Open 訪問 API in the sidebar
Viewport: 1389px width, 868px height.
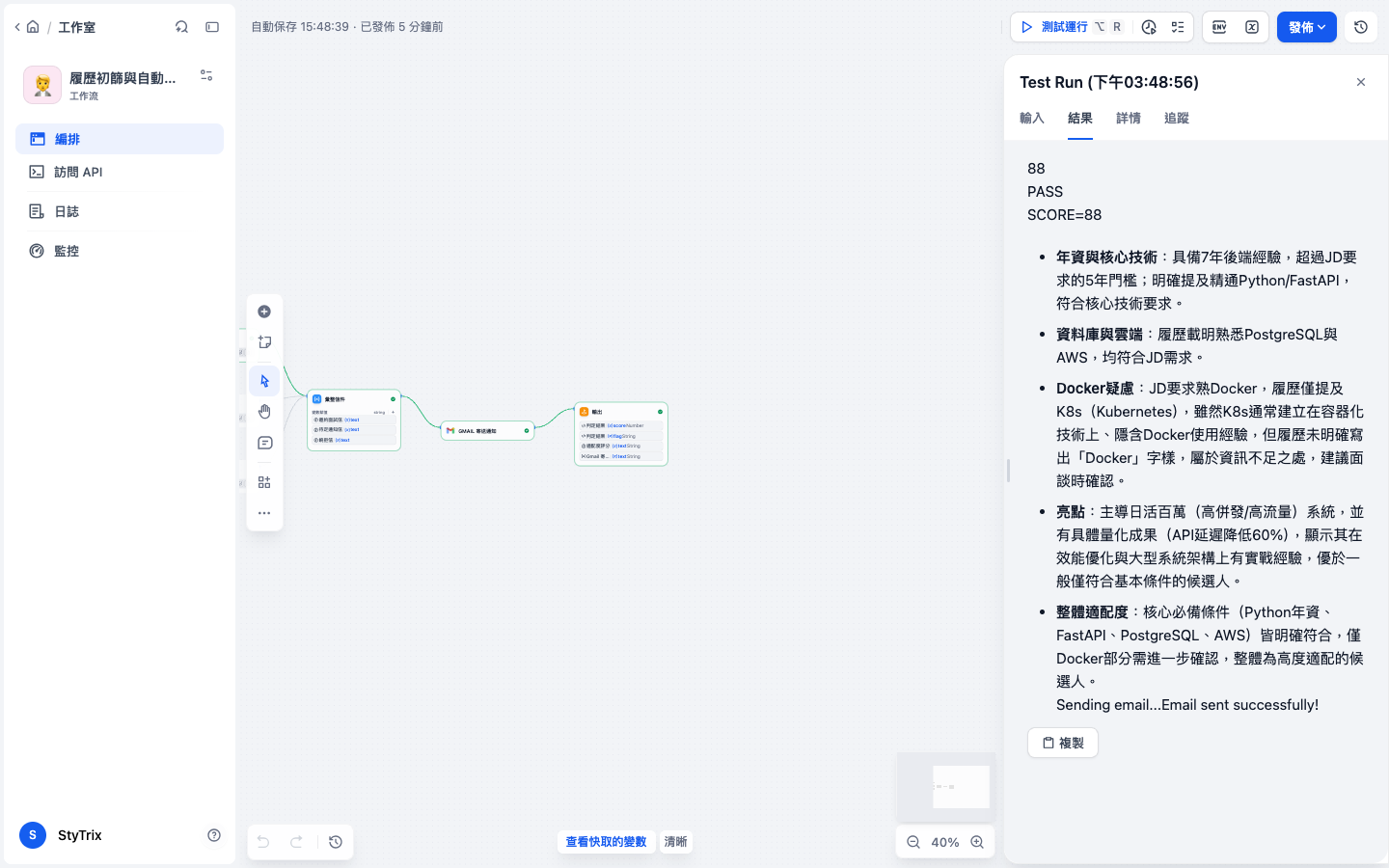[x=120, y=172]
